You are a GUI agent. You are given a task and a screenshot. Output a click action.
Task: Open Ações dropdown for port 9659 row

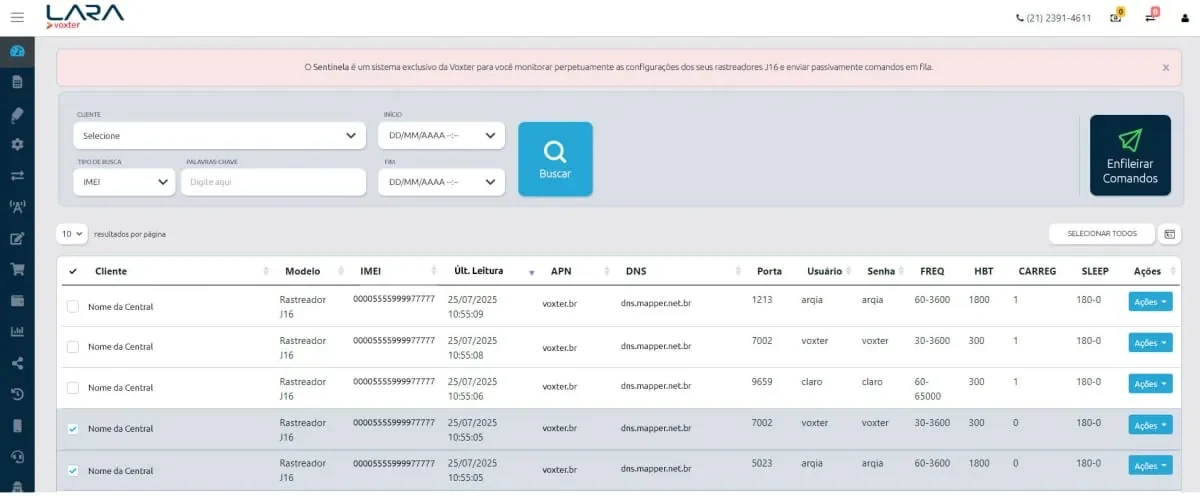click(1150, 384)
